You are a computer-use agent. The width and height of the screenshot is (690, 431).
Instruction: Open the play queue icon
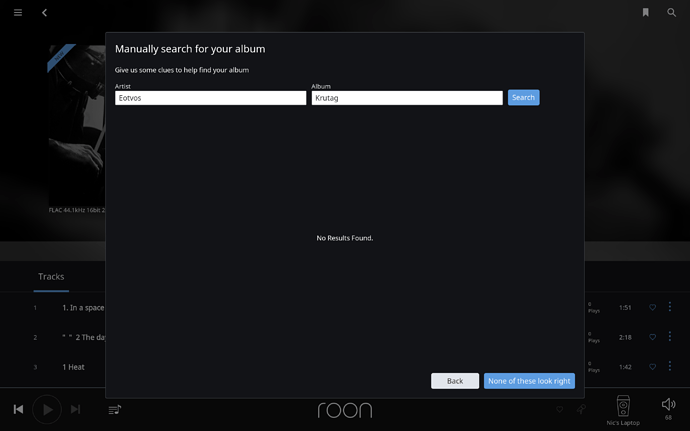click(115, 410)
